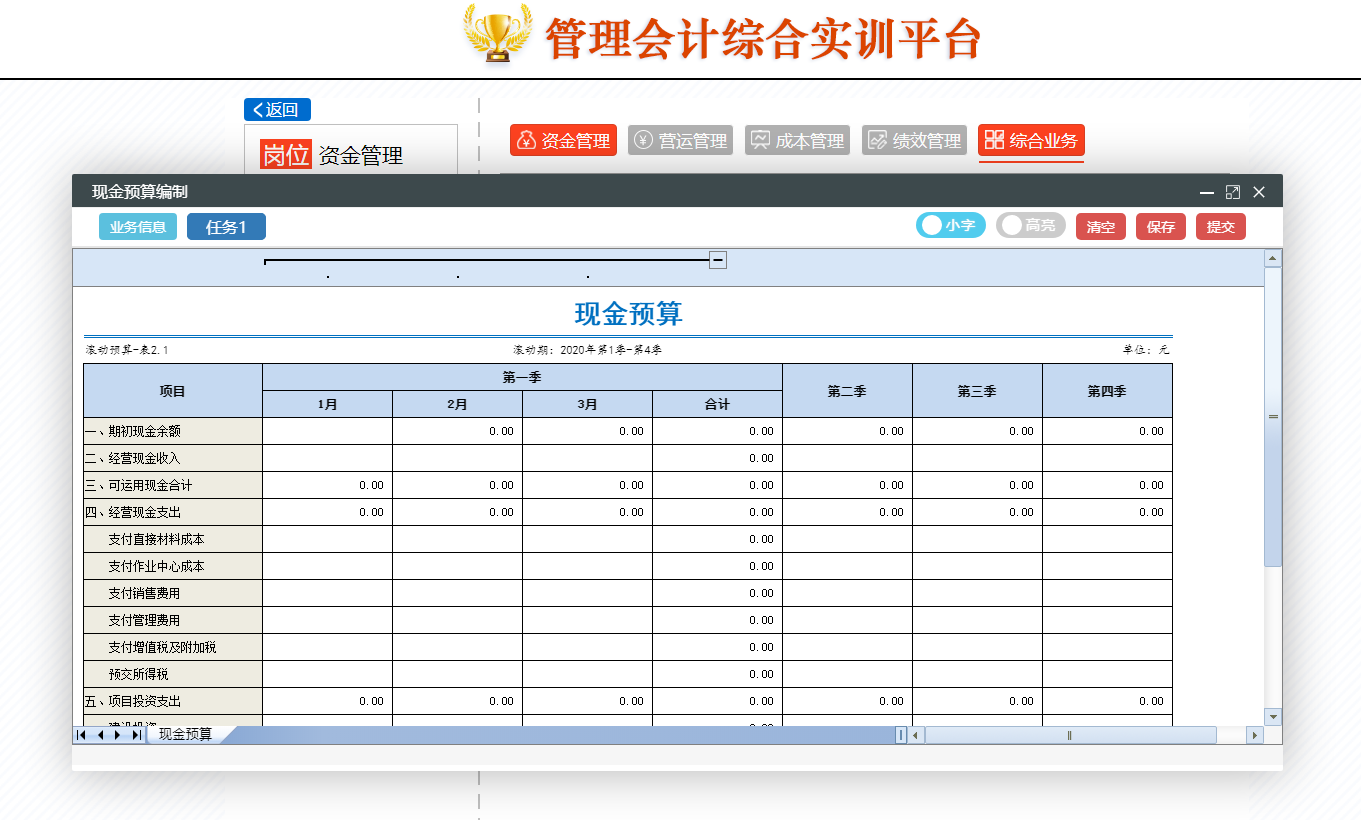Click the 现金预算 sheet title
The image size is (1361, 820).
(629, 314)
